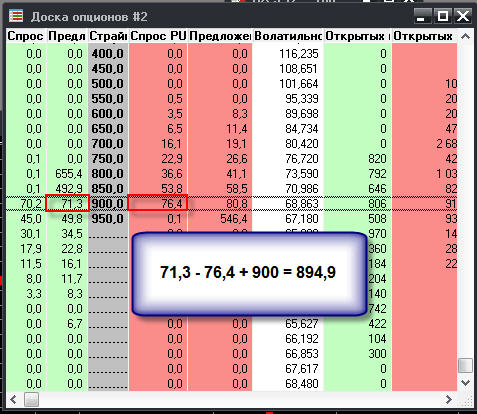Minimize the Доска опционов #2 window
477x414 pixels.
pyautogui.click(x=423, y=16)
